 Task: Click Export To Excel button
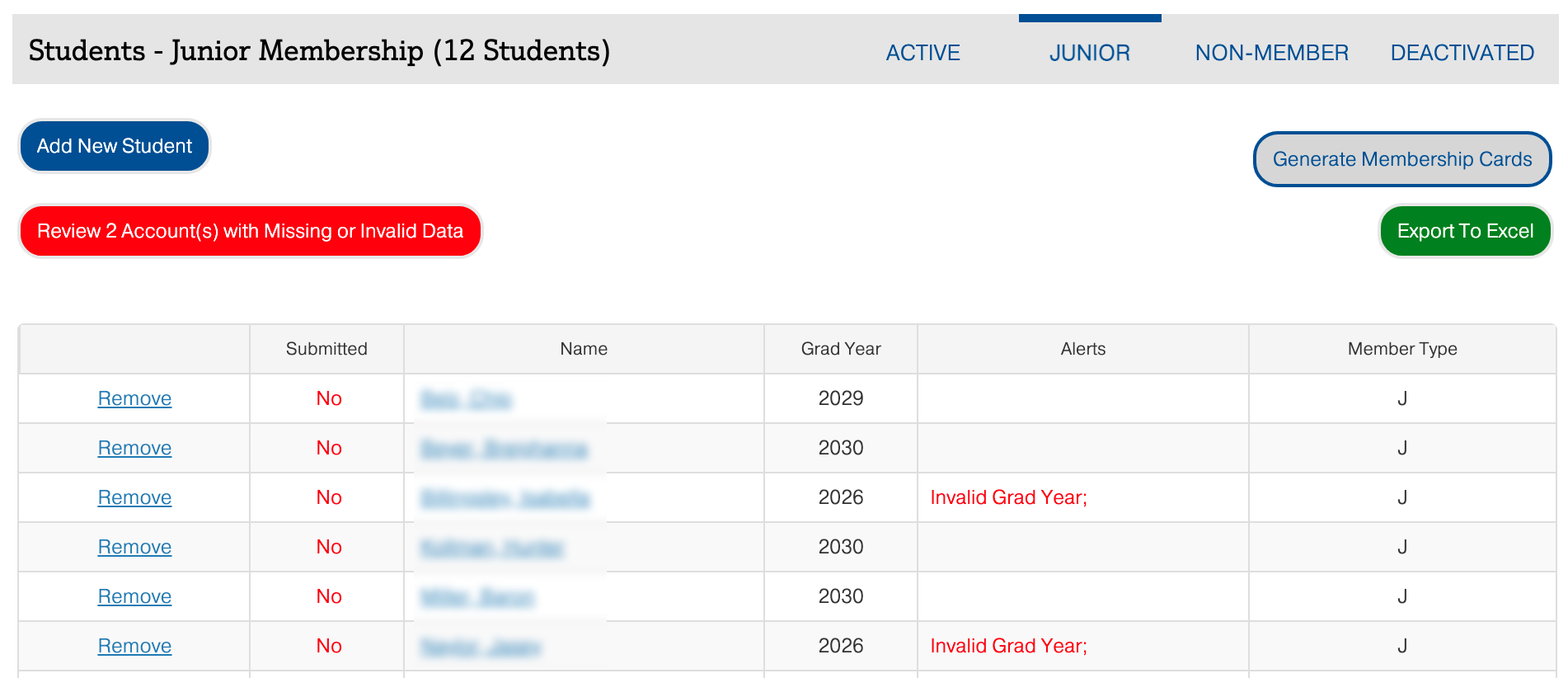point(1465,231)
